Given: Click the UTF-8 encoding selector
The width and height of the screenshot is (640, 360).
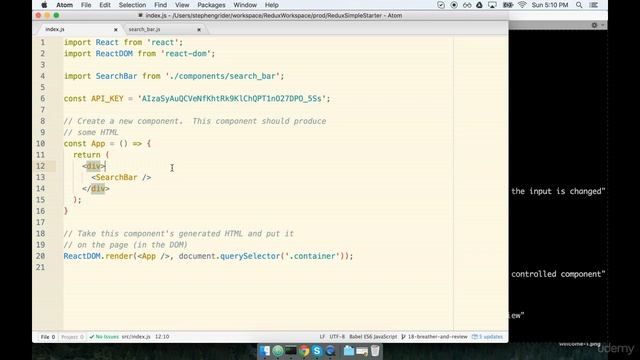Looking at the screenshot, I should [x=337, y=337].
